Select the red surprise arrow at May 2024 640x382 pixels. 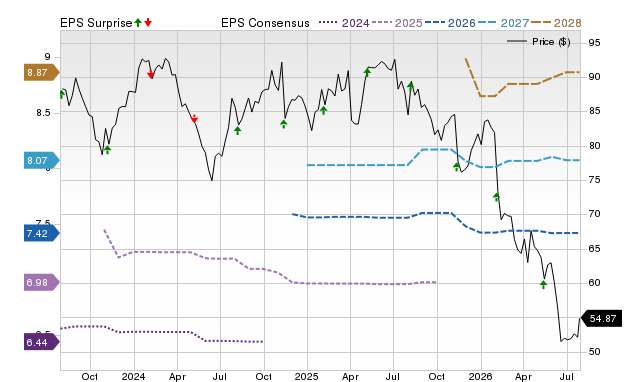(194, 119)
